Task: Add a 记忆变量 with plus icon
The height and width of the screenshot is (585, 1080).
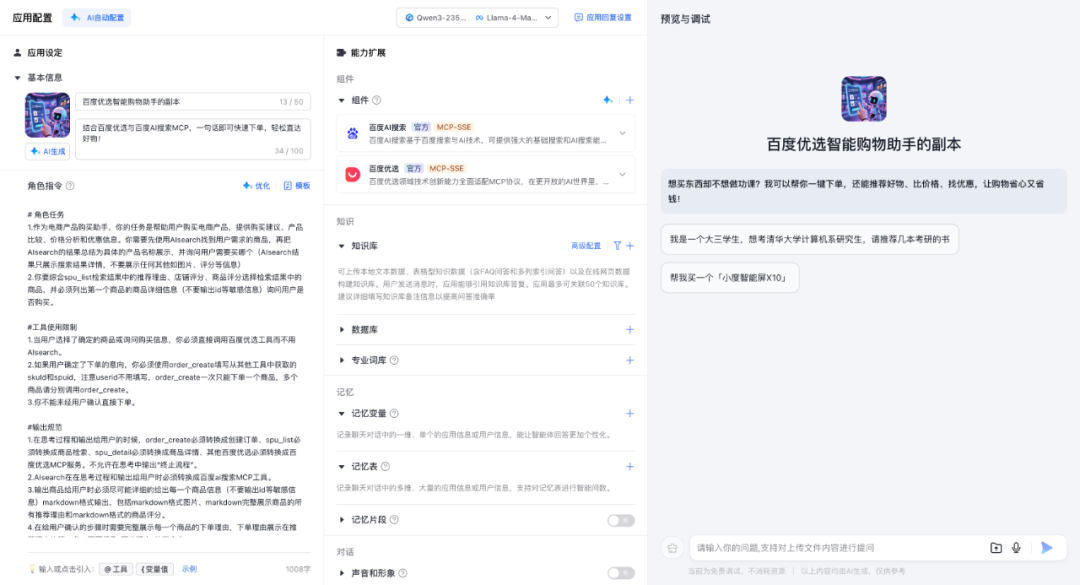Action: (x=630, y=413)
